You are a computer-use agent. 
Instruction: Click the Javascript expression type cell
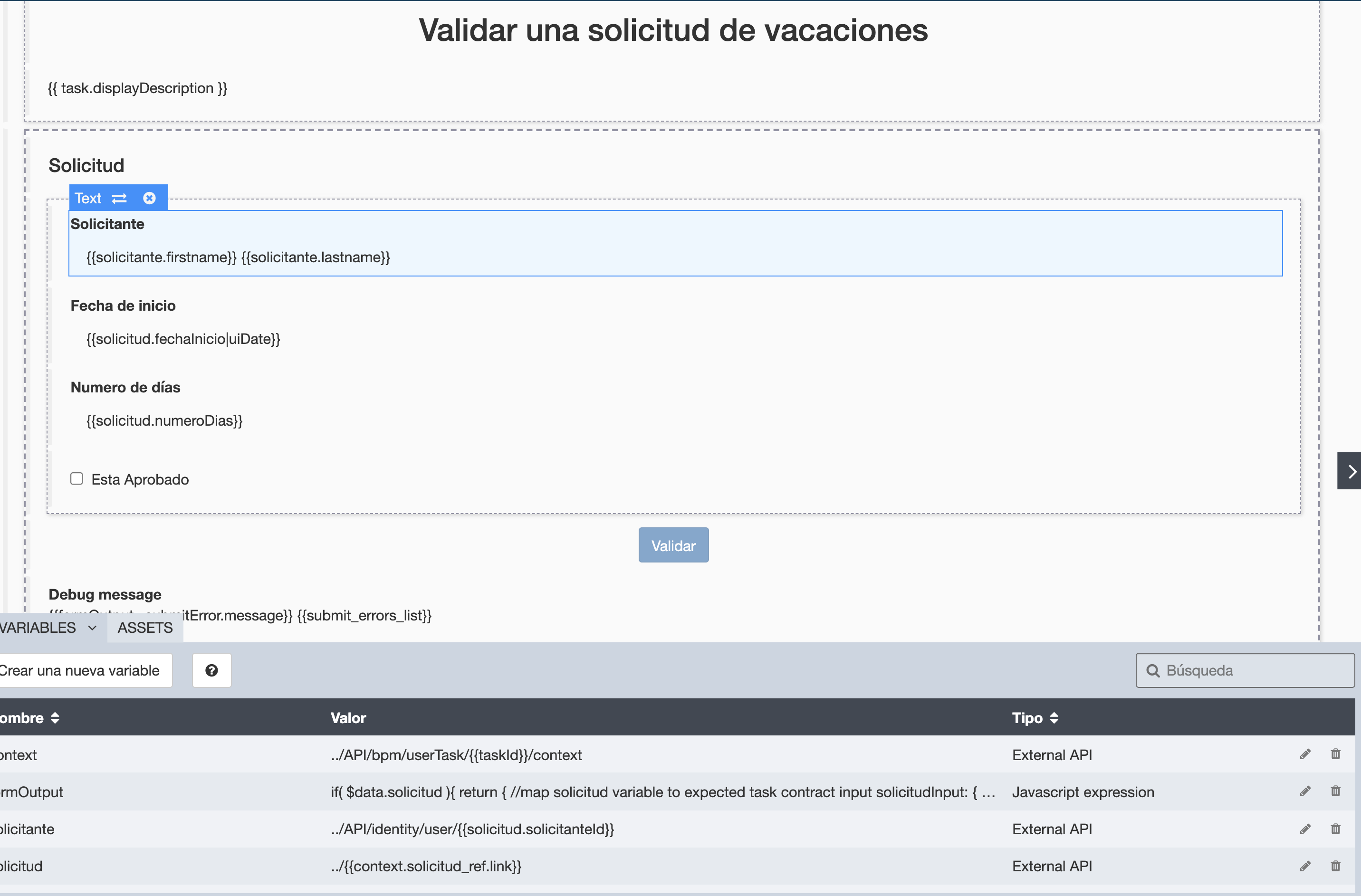click(x=1083, y=792)
